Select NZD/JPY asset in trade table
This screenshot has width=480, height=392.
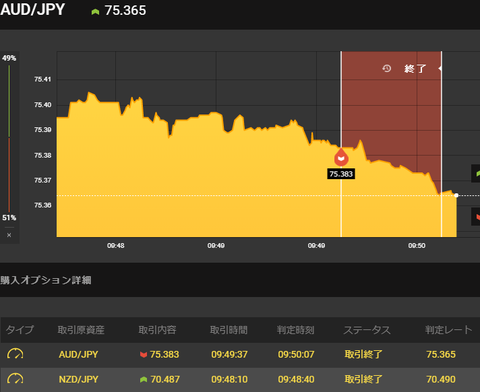point(79,379)
